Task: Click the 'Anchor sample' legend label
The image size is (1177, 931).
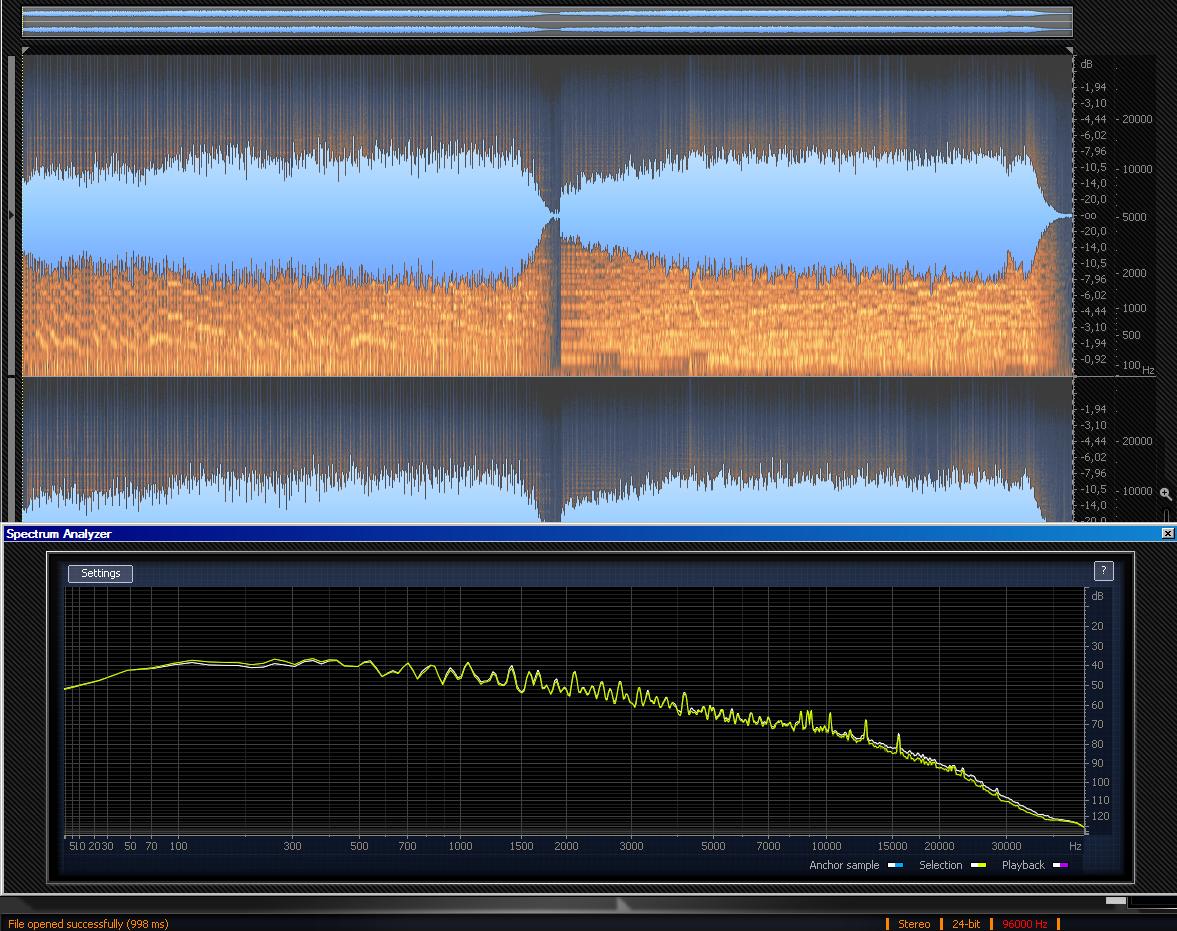Action: tap(844, 865)
